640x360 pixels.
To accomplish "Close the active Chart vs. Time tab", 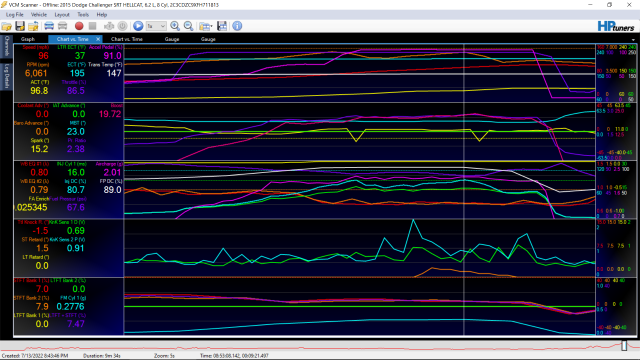I will (98, 39).
